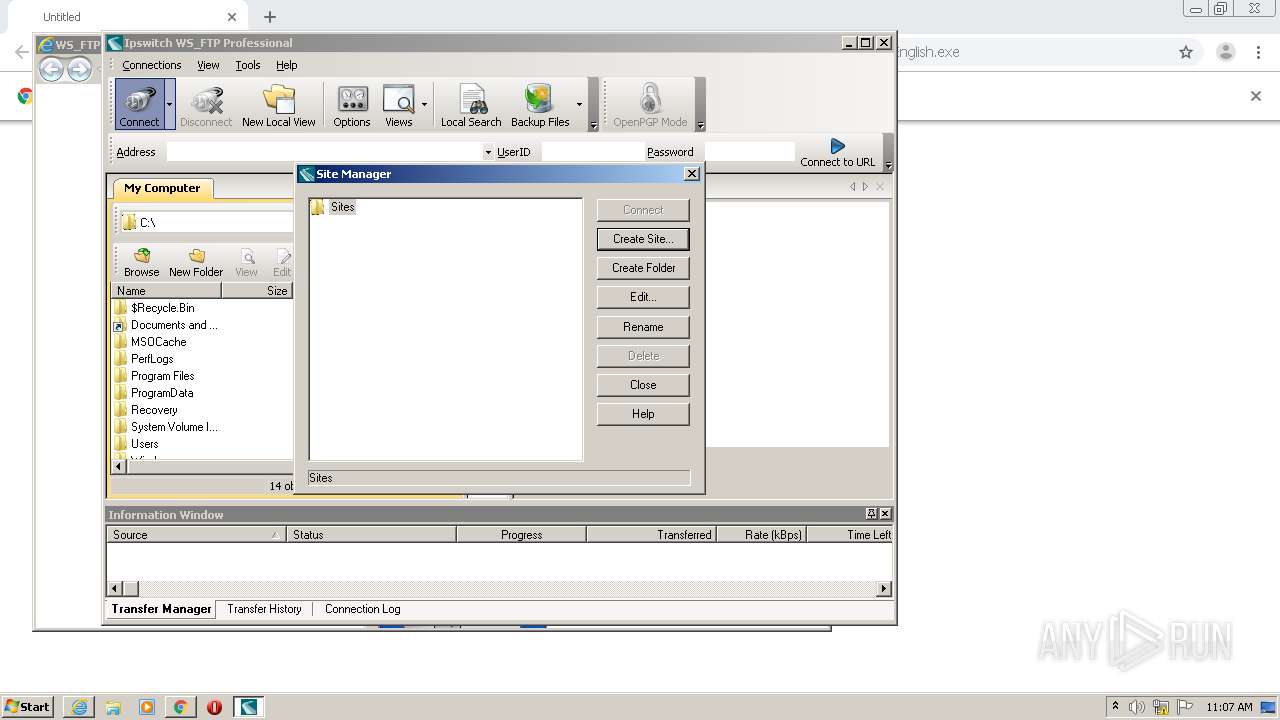The height and width of the screenshot is (720, 1280).
Task: Click the Status column header
Action: [x=371, y=535]
